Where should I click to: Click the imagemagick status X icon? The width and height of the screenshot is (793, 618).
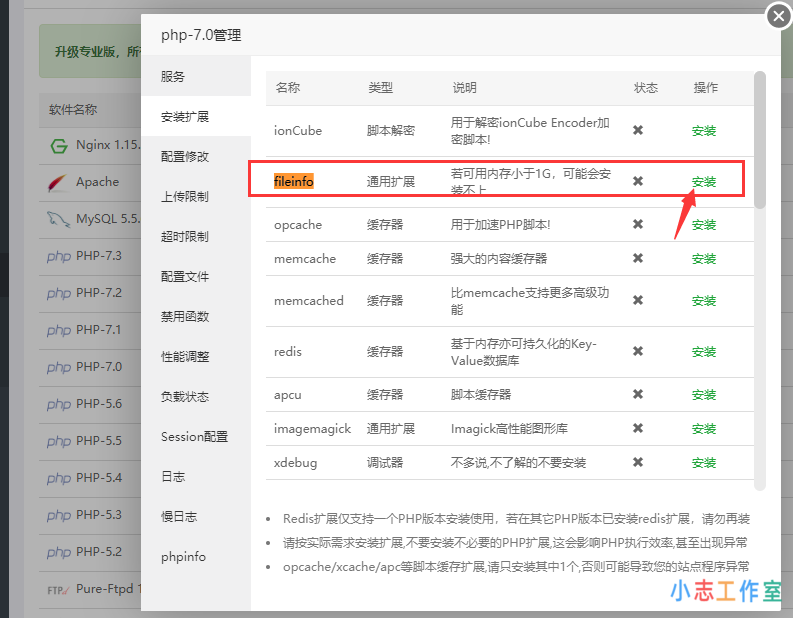pyautogui.click(x=638, y=428)
